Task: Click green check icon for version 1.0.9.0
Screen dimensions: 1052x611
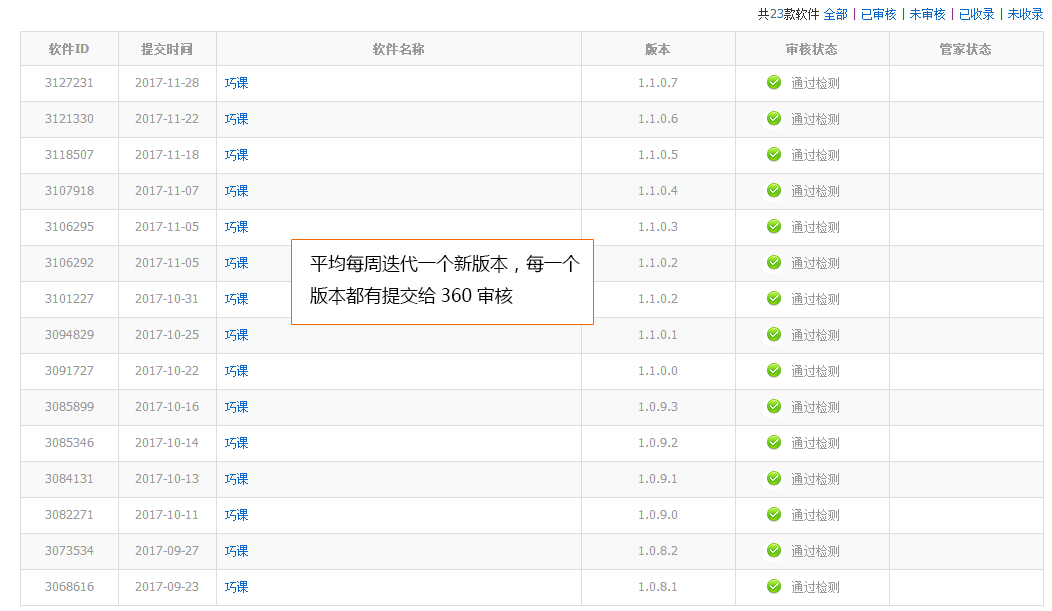Action: point(774,514)
